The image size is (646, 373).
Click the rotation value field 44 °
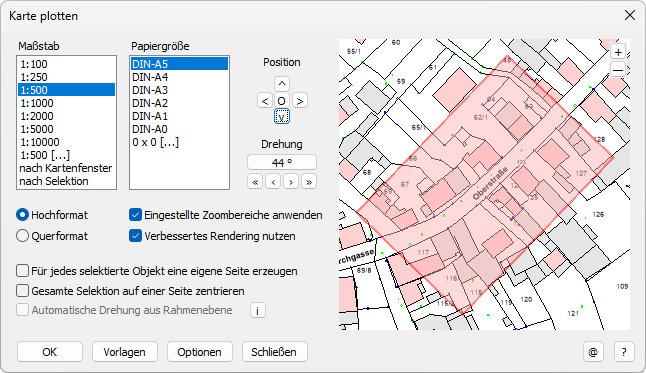click(x=282, y=162)
